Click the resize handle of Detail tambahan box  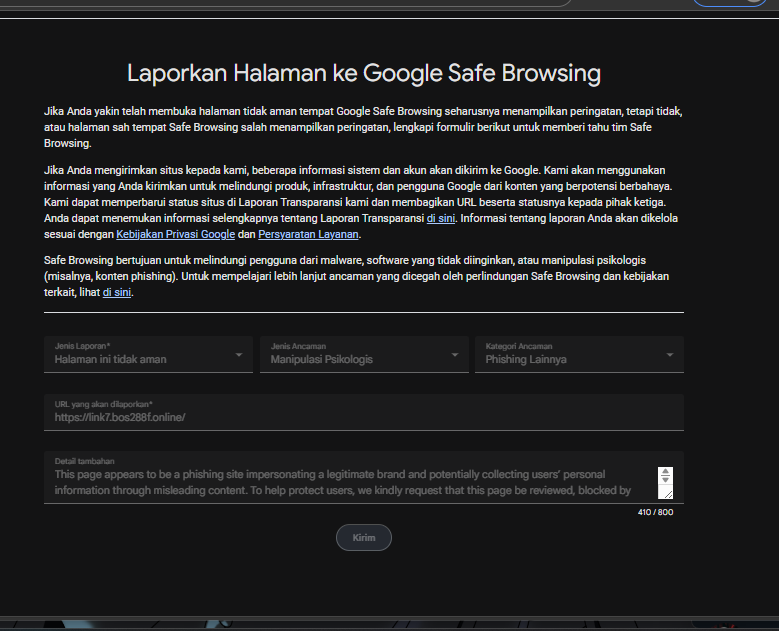(x=668, y=494)
